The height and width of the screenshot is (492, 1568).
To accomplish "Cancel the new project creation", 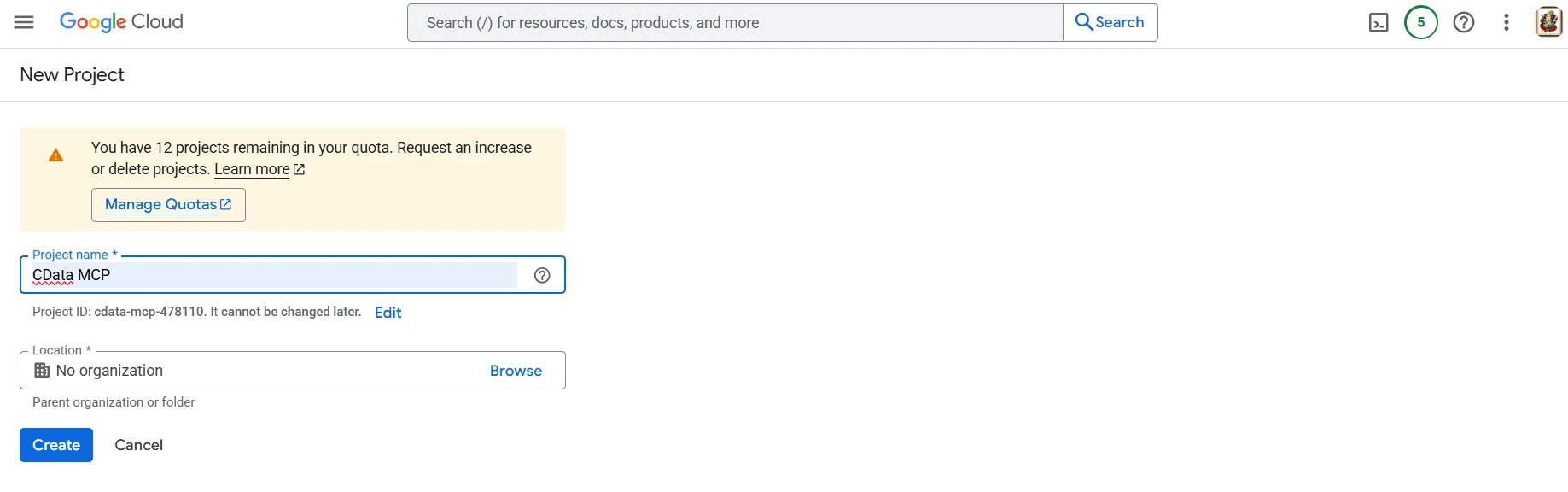I will pos(138,445).
